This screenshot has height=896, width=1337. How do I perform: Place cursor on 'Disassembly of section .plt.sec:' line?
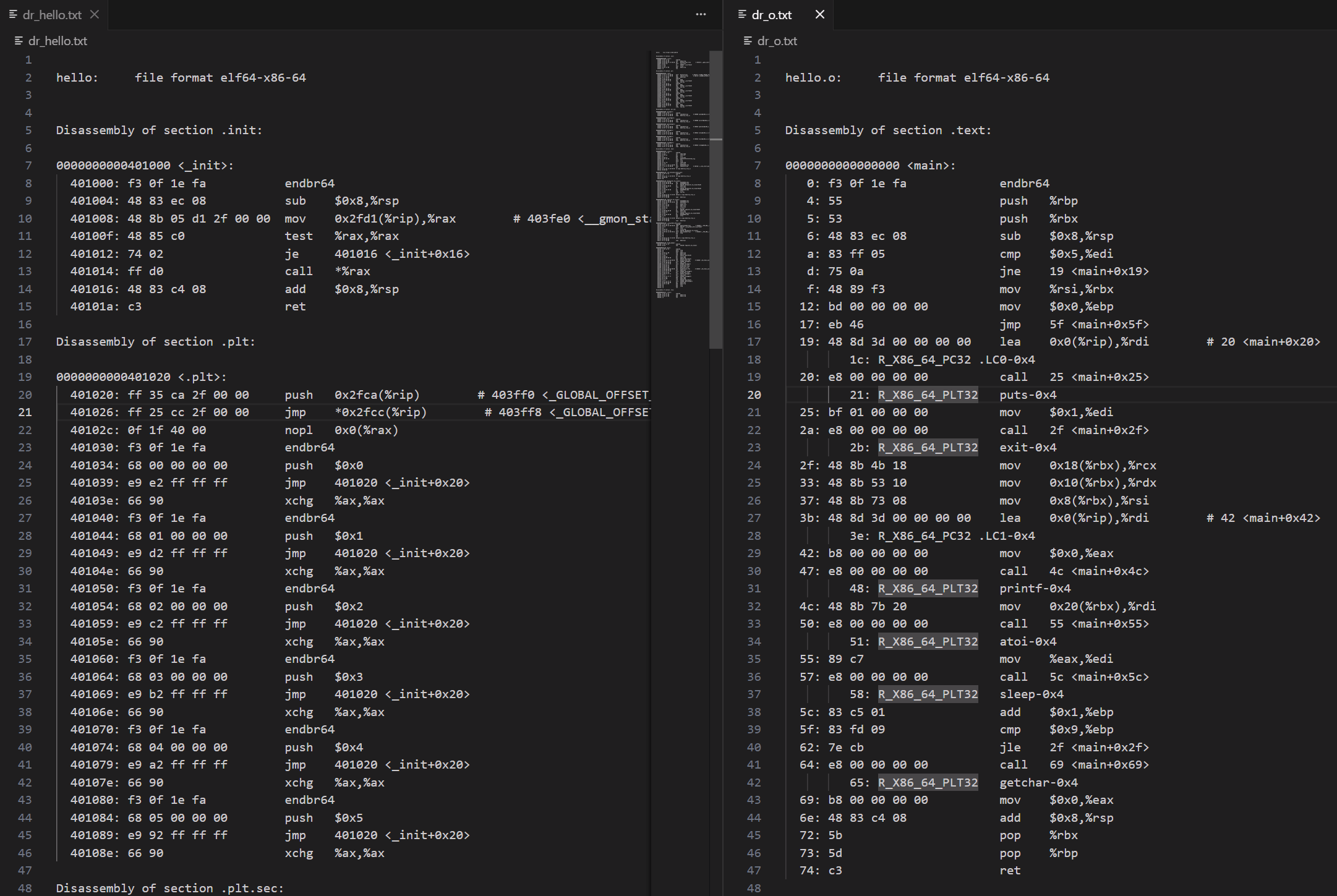169,888
